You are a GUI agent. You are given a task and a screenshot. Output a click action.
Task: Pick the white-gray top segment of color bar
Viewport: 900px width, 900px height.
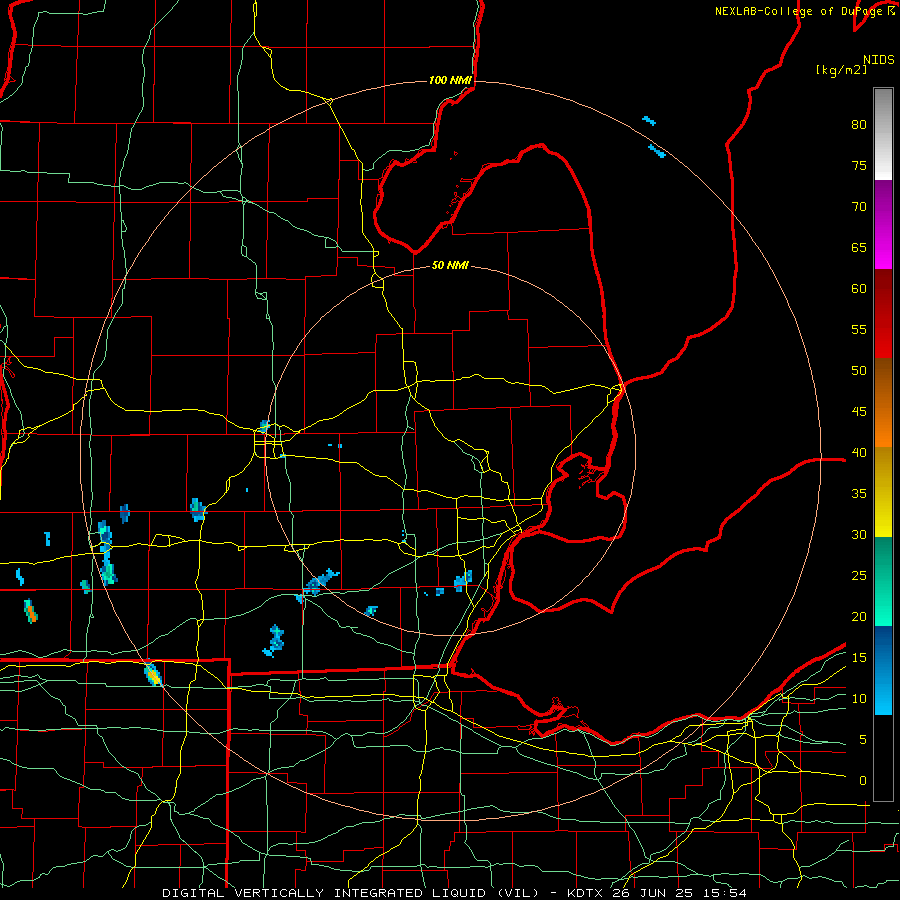pos(883,134)
